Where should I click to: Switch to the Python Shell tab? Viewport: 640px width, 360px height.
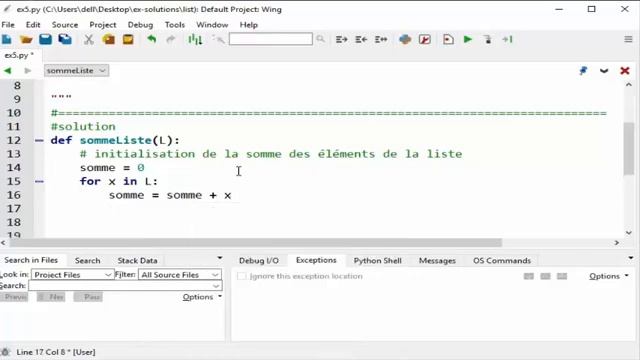click(x=378, y=260)
